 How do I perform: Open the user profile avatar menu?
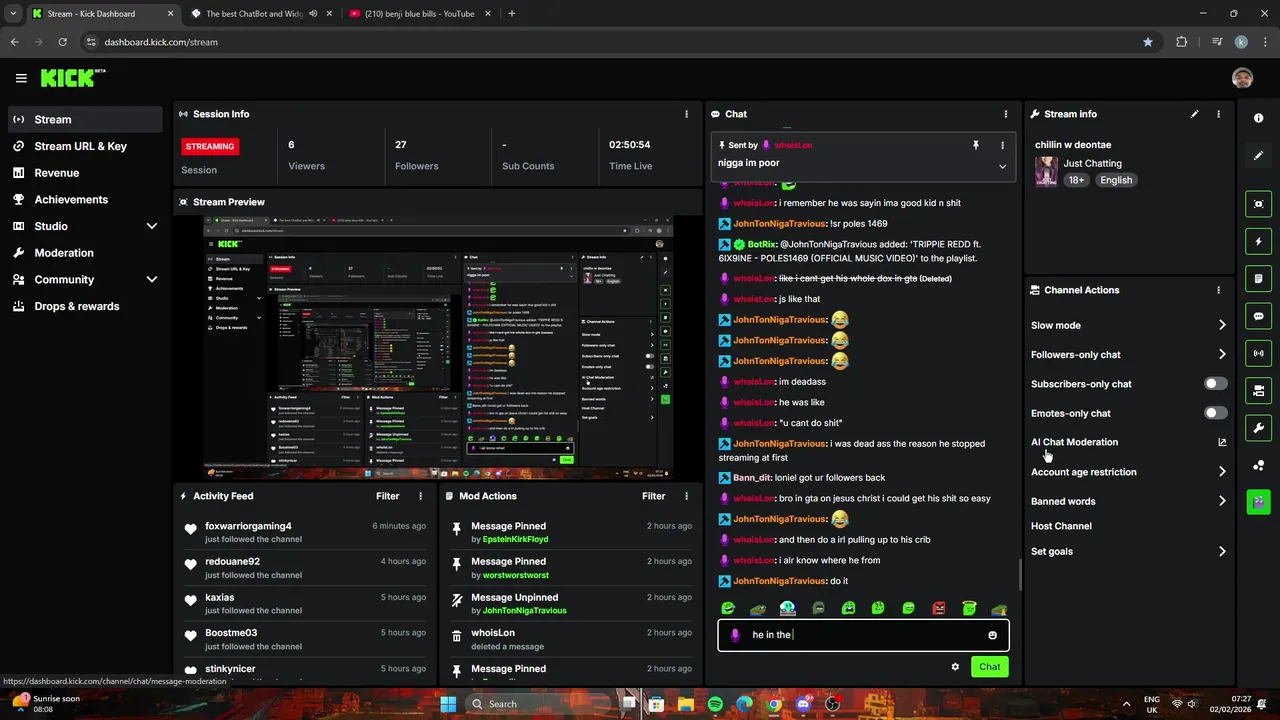pos(1242,78)
